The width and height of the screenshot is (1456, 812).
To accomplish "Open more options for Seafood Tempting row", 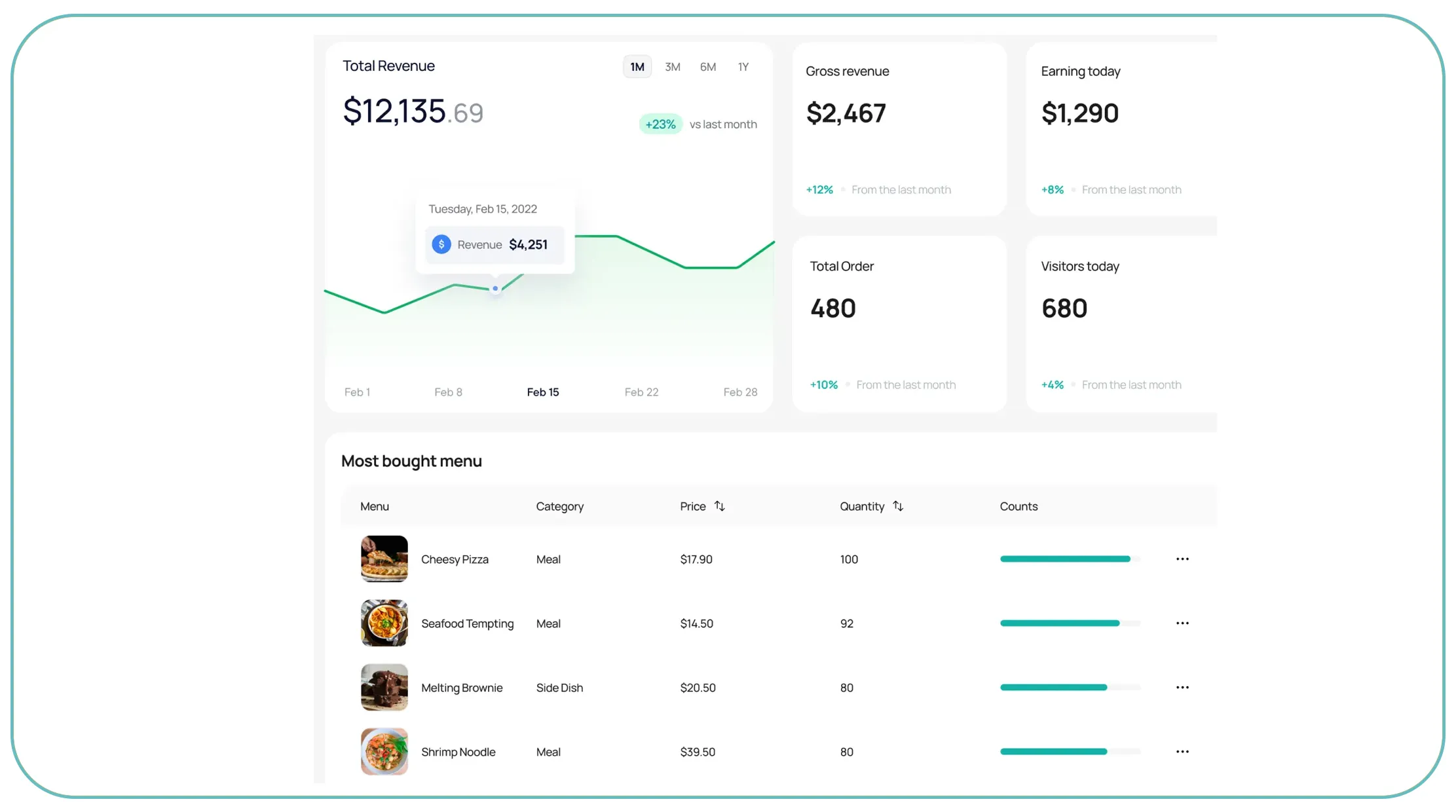I will coord(1182,623).
